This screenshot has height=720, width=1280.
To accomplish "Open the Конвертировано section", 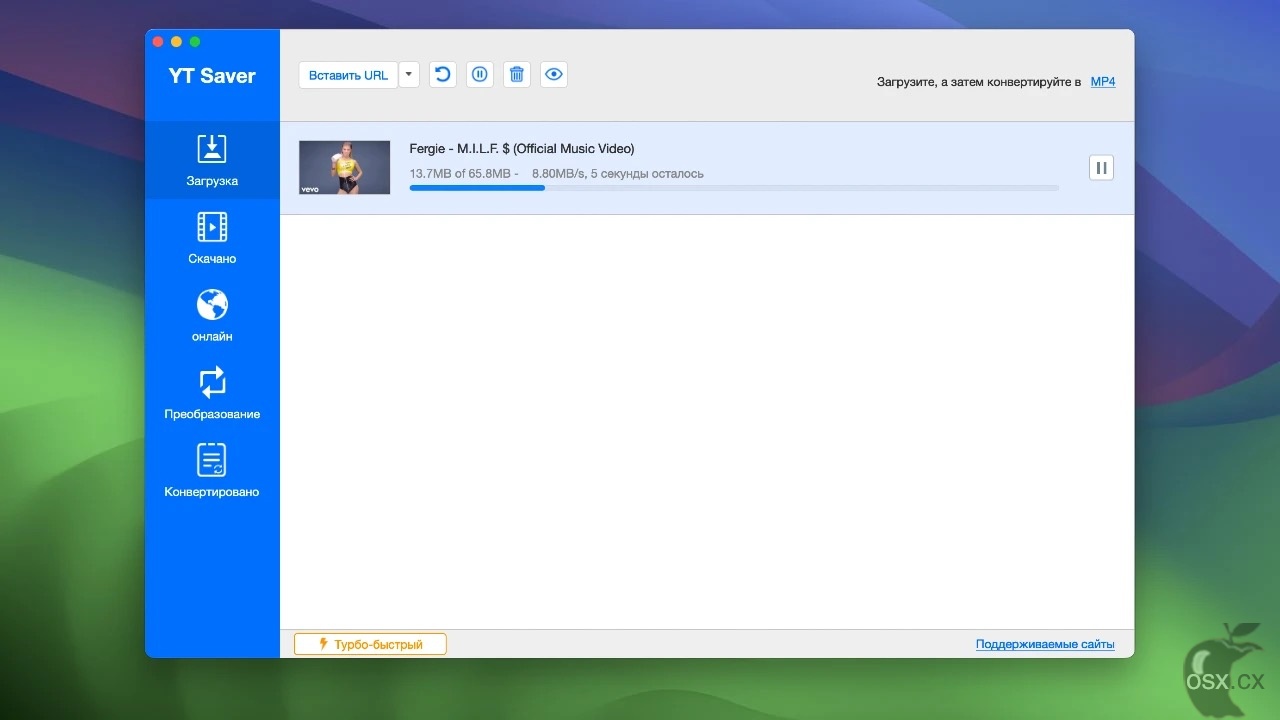I will [212, 471].
